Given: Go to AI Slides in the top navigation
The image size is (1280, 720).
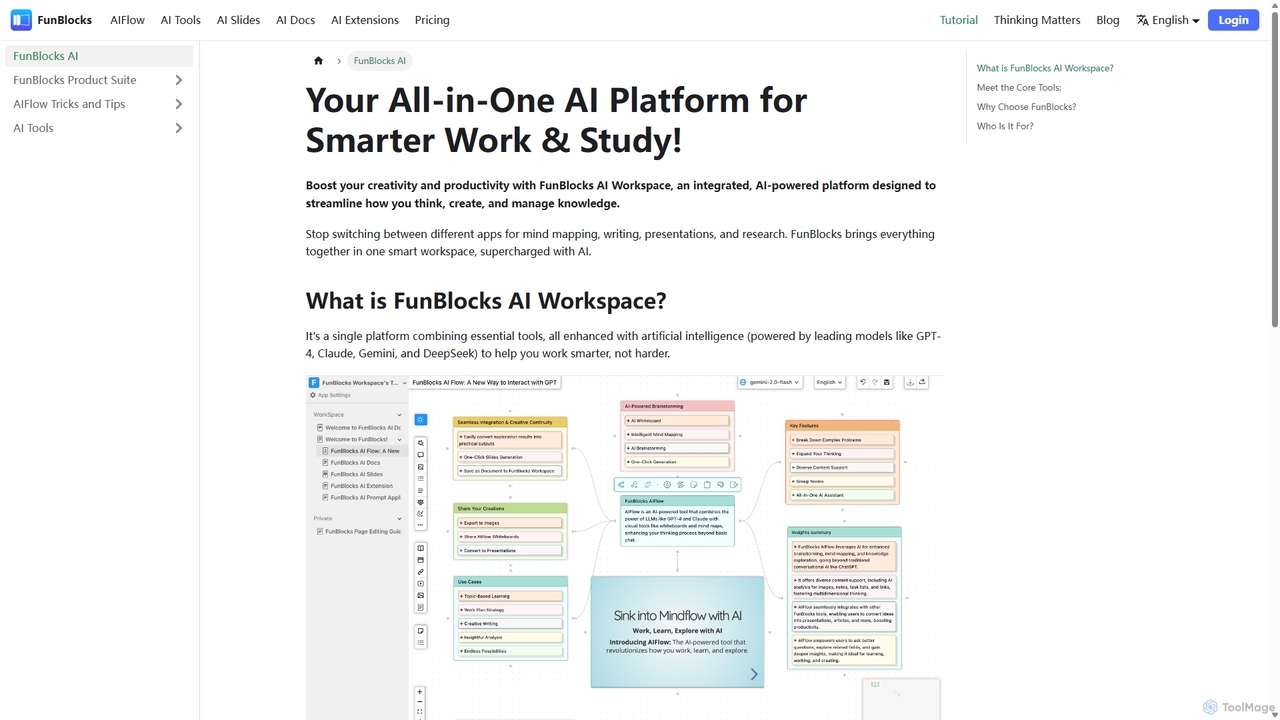Looking at the screenshot, I should coord(238,20).
